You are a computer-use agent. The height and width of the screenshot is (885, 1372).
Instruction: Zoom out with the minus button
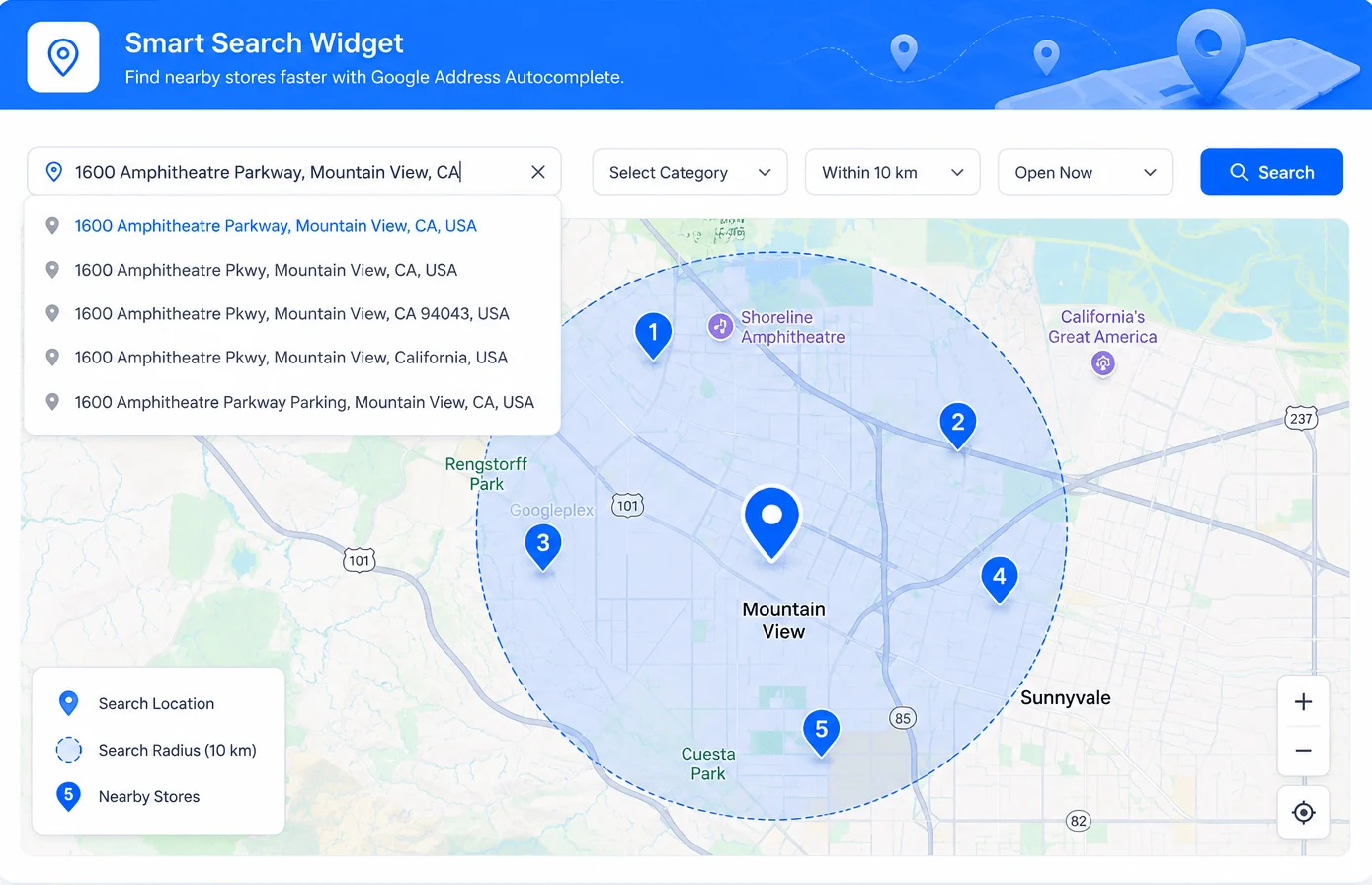[1303, 751]
